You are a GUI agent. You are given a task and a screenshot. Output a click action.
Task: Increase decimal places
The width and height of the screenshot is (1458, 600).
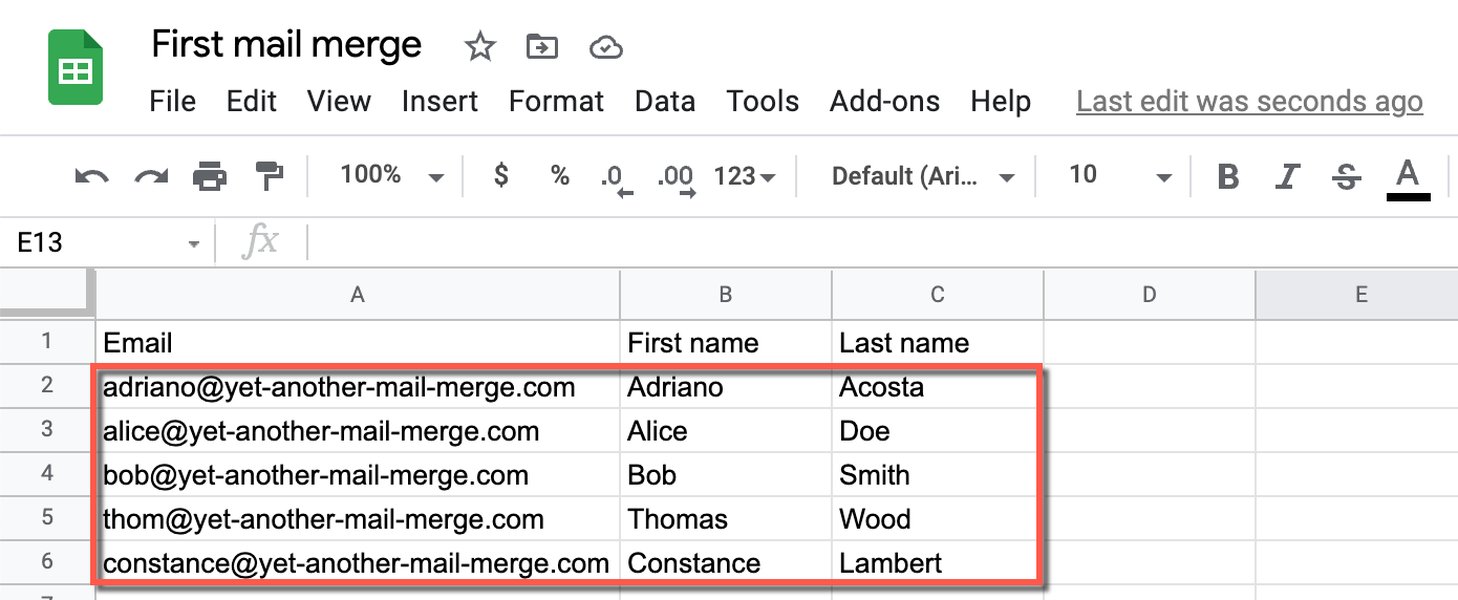676,179
